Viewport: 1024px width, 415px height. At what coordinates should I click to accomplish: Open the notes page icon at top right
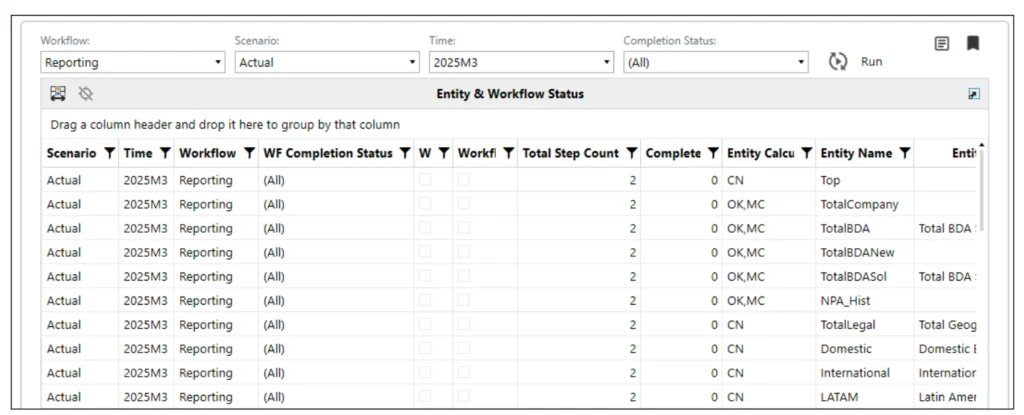click(x=941, y=44)
